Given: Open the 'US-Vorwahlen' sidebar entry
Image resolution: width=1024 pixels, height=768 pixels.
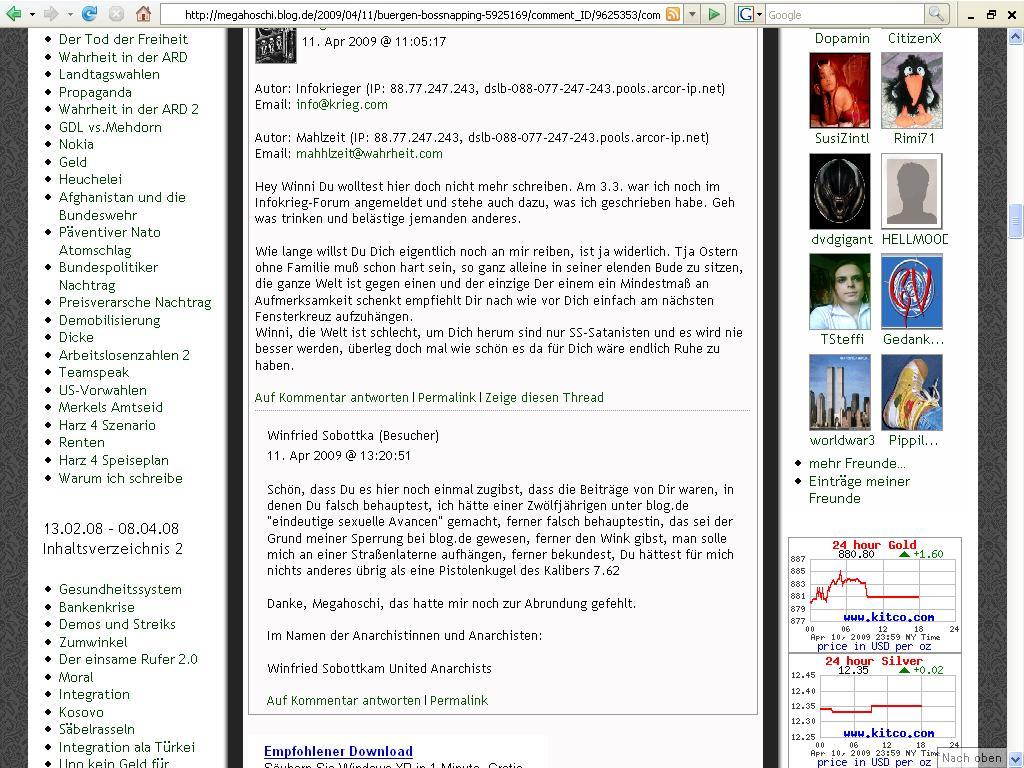Looking at the screenshot, I should pyautogui.click(x=103, y=390).
